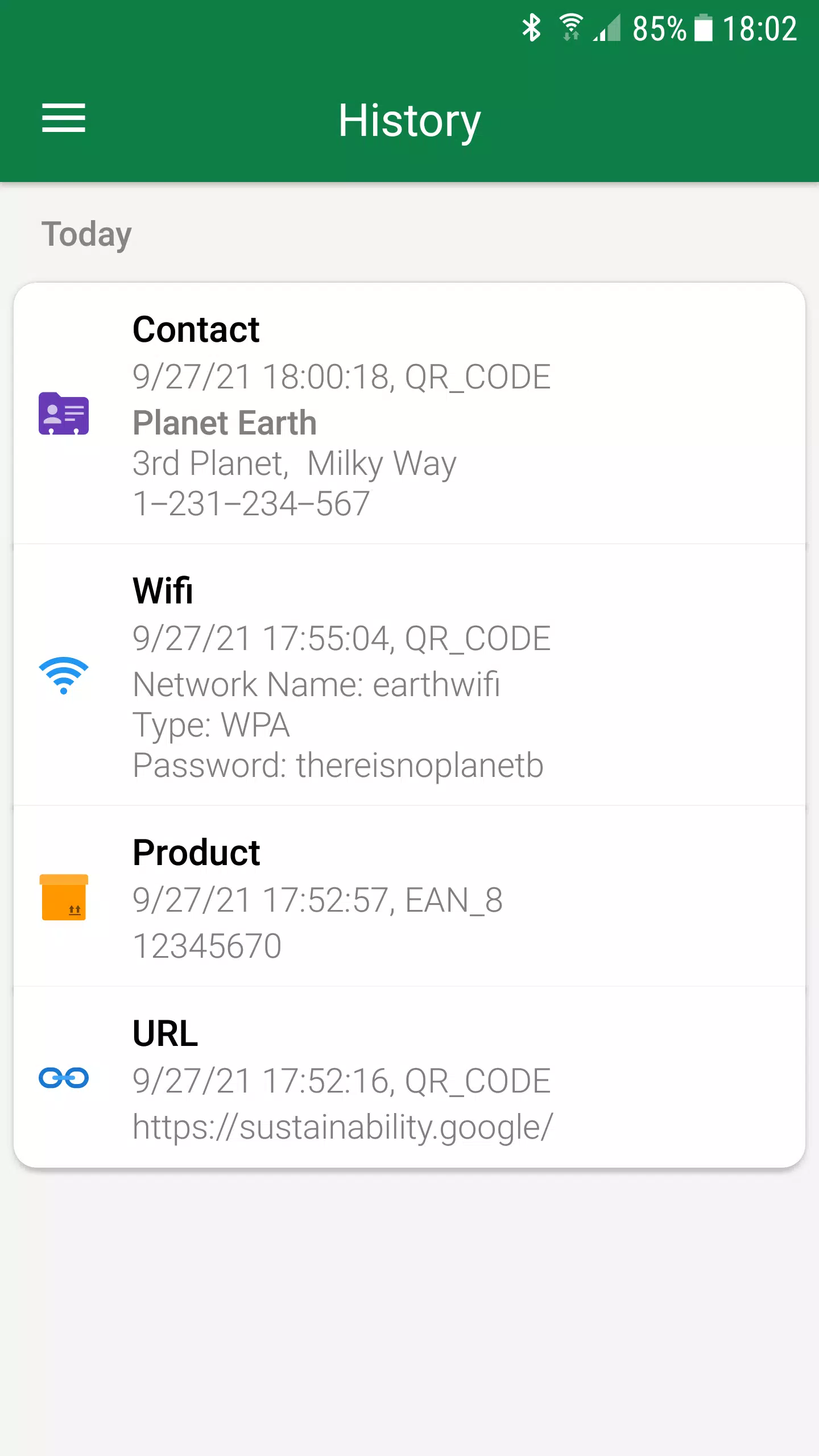819x1456 pixels.
Task: Tap the Today section header
Action: point(86,234)
